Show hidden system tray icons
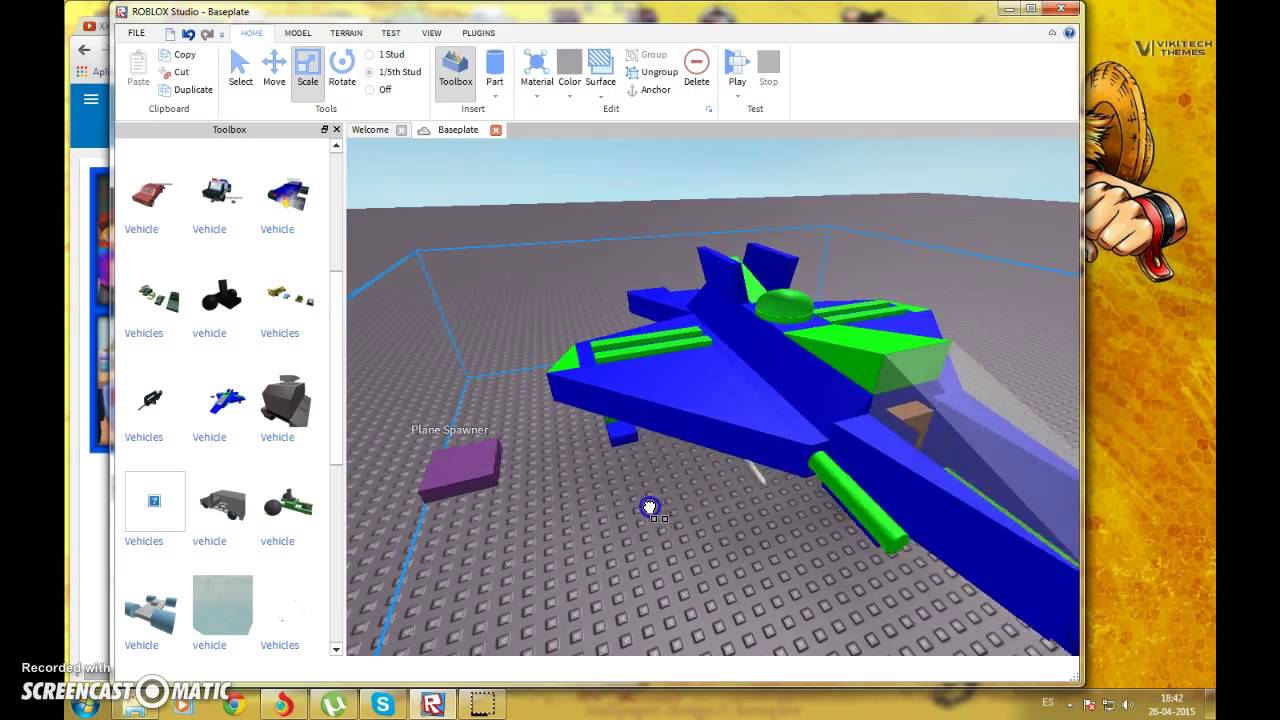This screenshot has width=1280, height=720. pyautogui.click(x=1071, y=704)
